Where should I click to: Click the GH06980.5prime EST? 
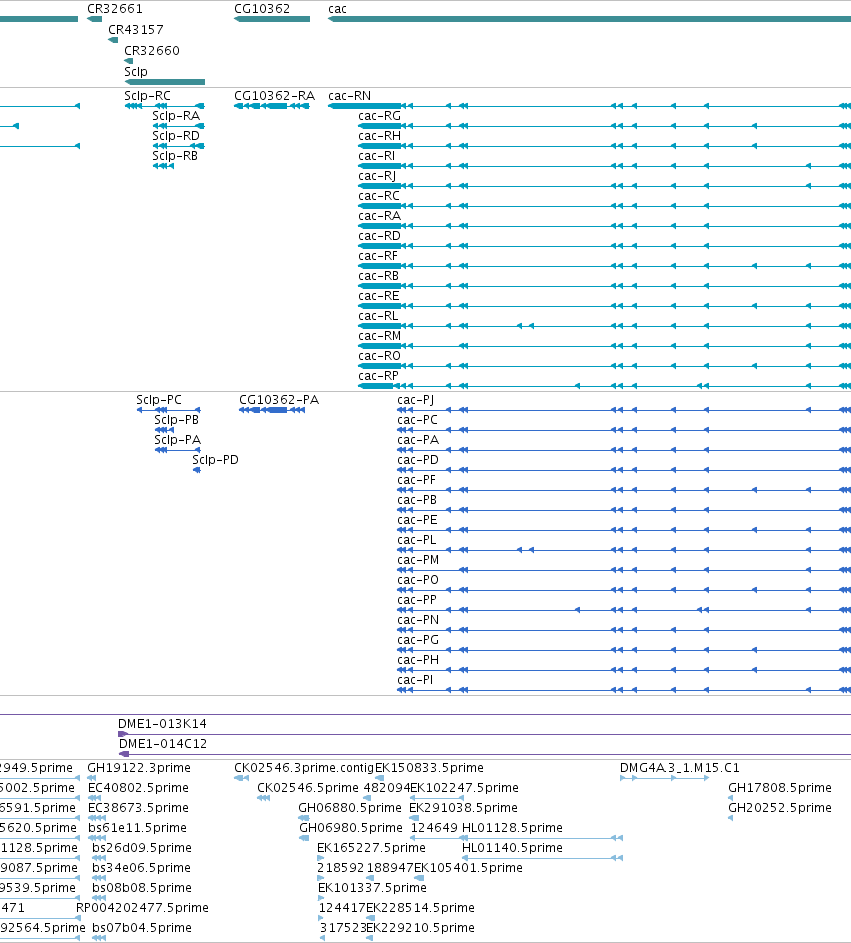[x=304, y=838]
